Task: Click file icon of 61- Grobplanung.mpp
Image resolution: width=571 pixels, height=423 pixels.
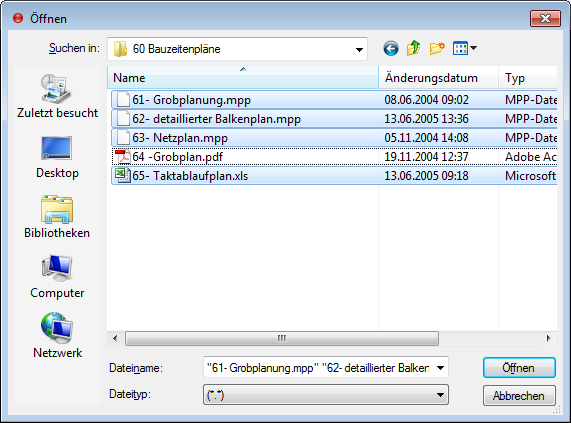Action: [123, 100]
